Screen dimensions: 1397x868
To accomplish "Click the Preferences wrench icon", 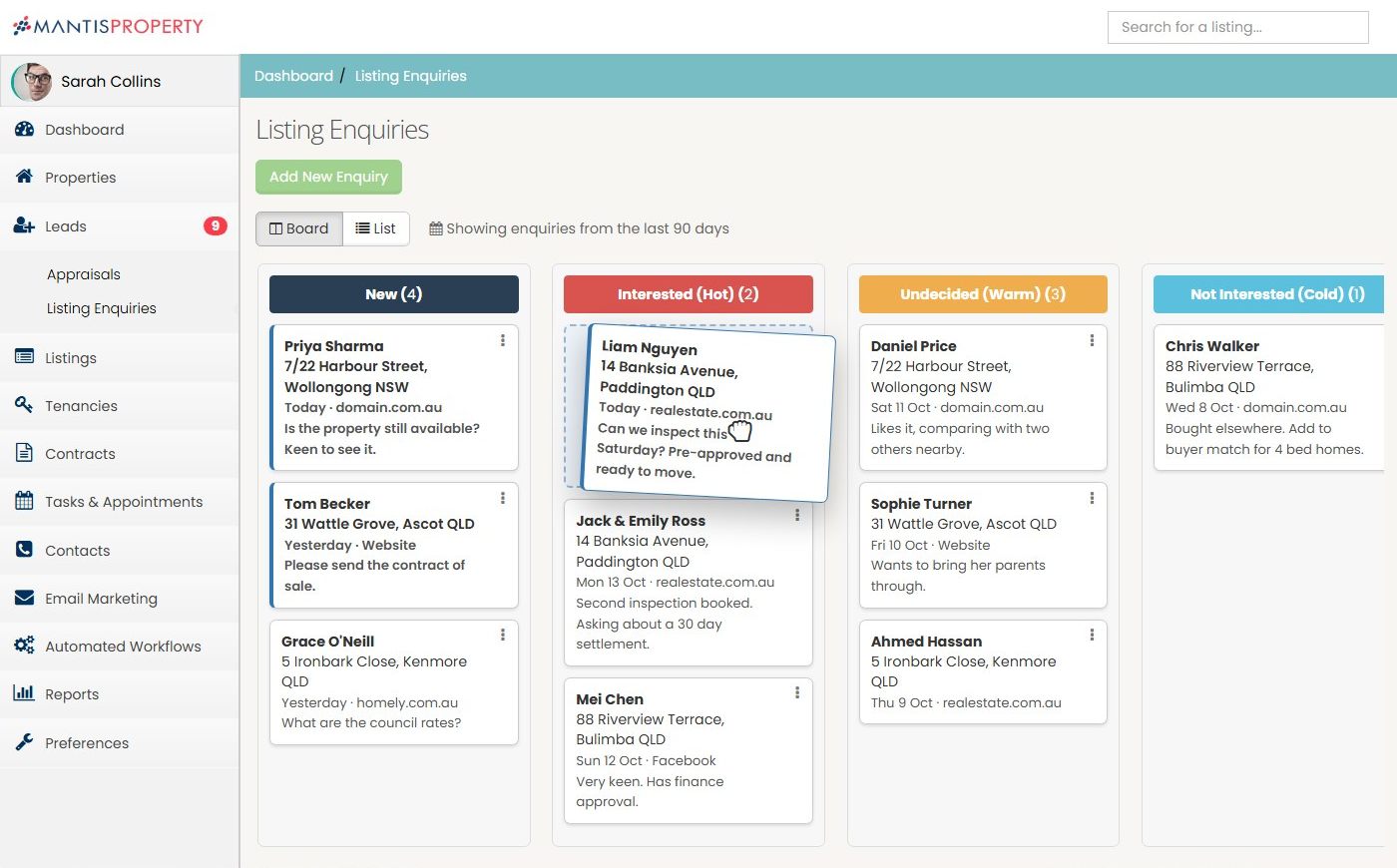I will pyautogui.click(x=24, y=742).
